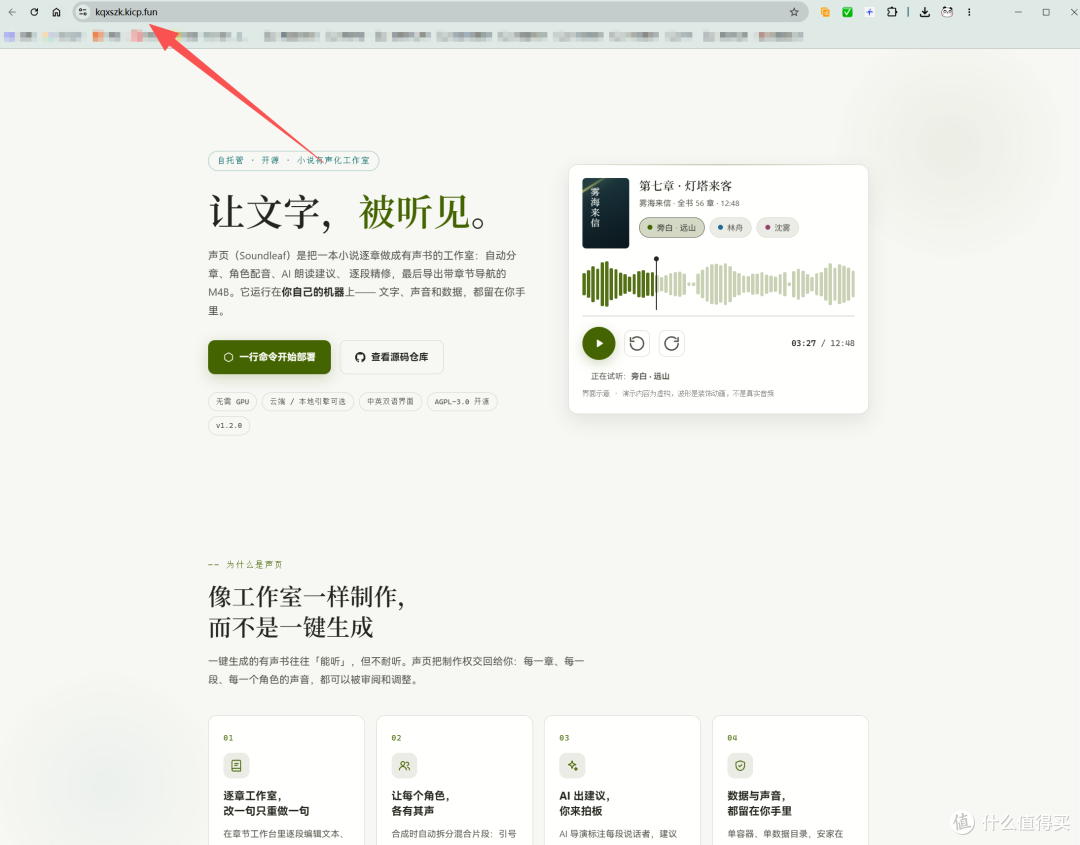Open the 查看源码仓库 GitHub link

pyautogui.click(x=391, y=357)
